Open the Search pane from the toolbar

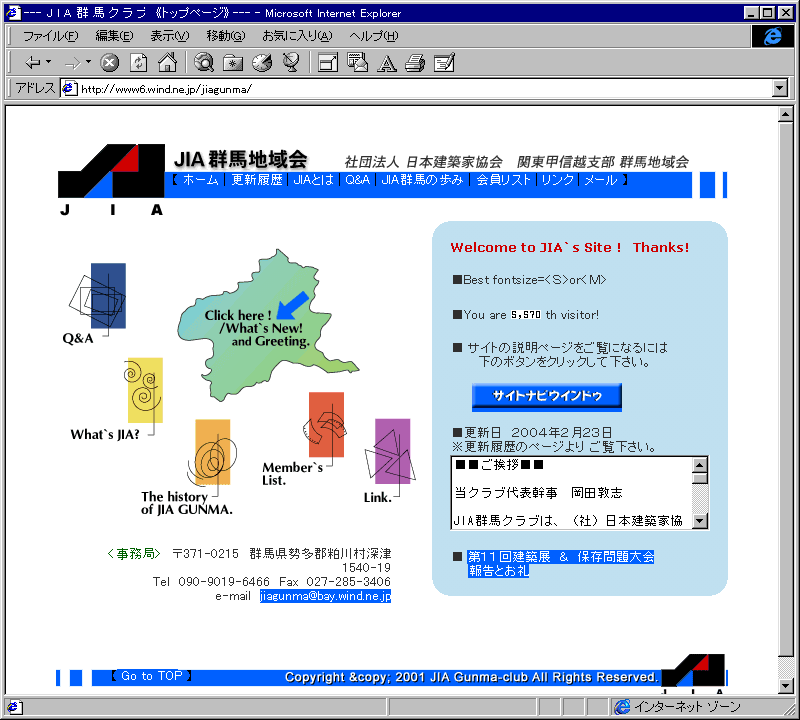coord(204,63)
